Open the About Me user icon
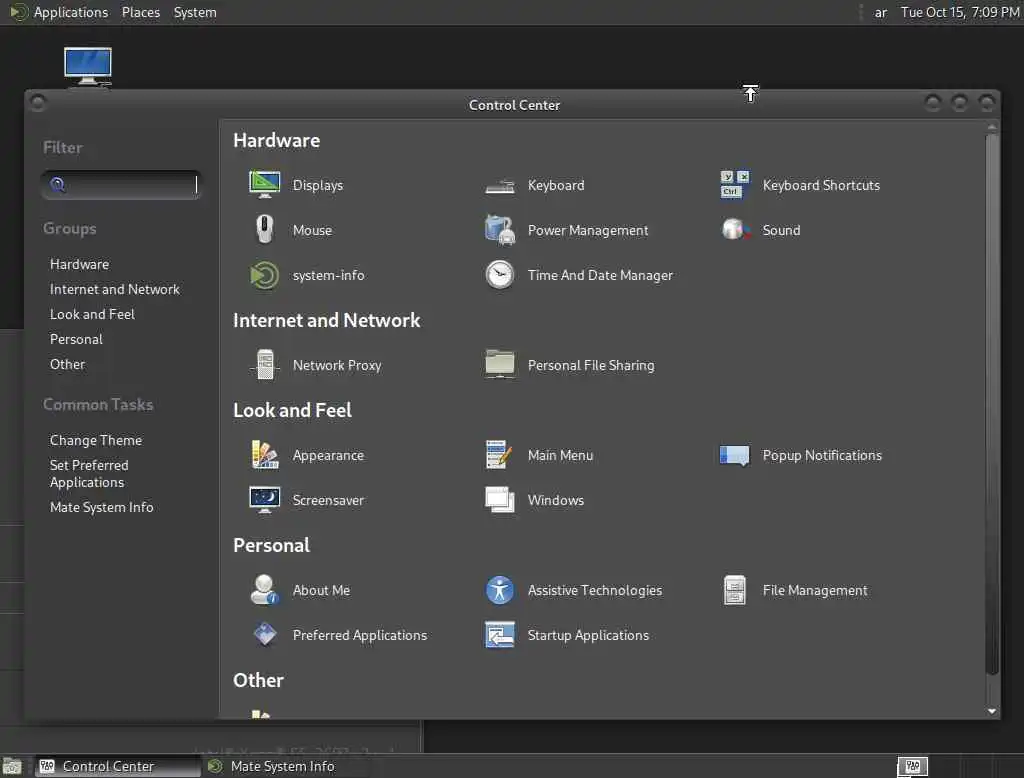The height and width of the screenshot is (778, 1024). click(x=264, y=589)
